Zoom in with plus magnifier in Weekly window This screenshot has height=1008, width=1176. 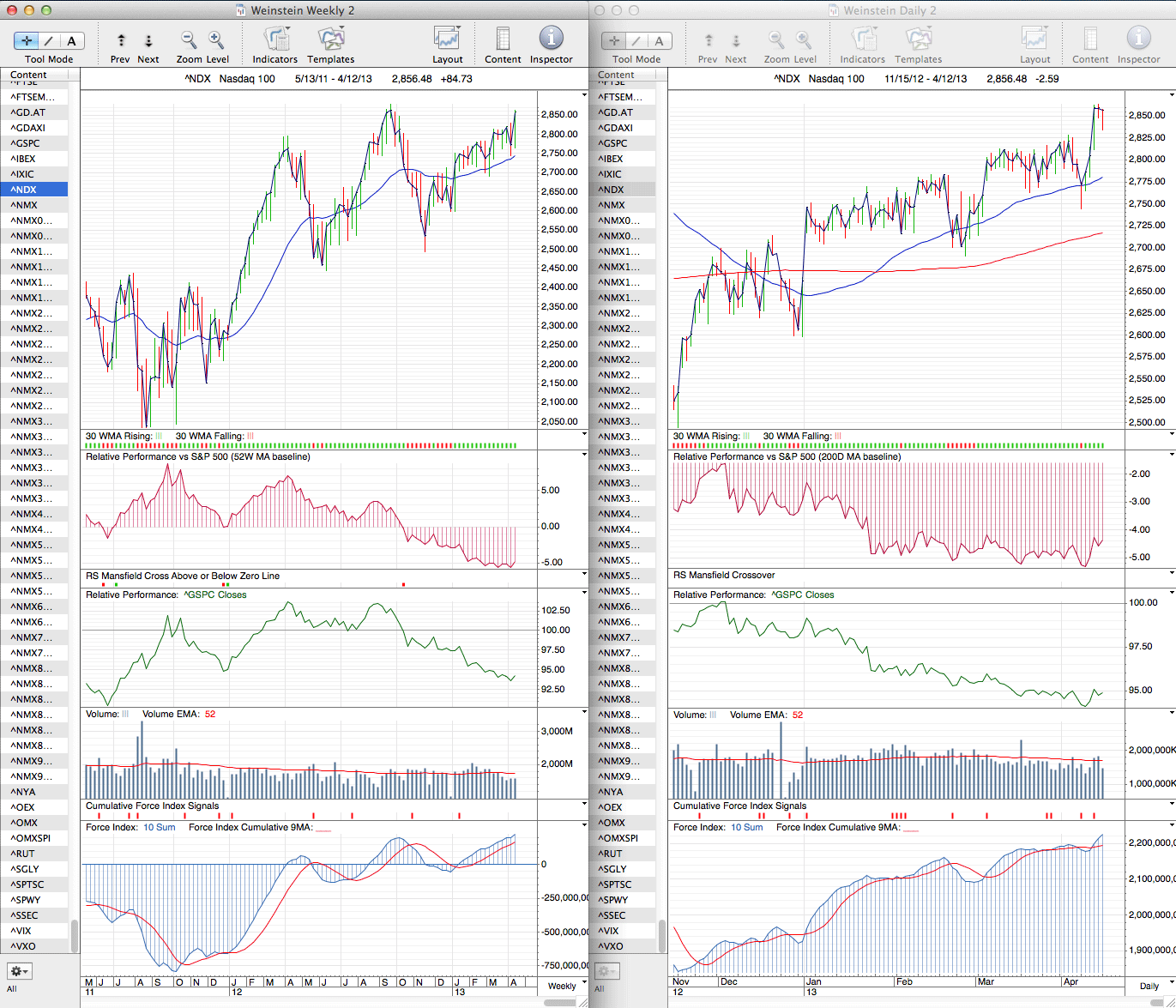coord(216,39)
